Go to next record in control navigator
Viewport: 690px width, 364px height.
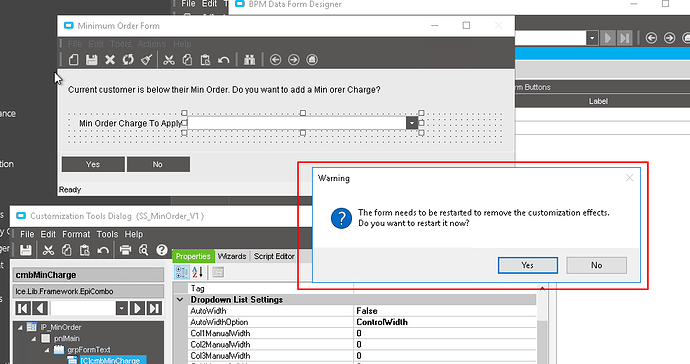tap(137, 308)
